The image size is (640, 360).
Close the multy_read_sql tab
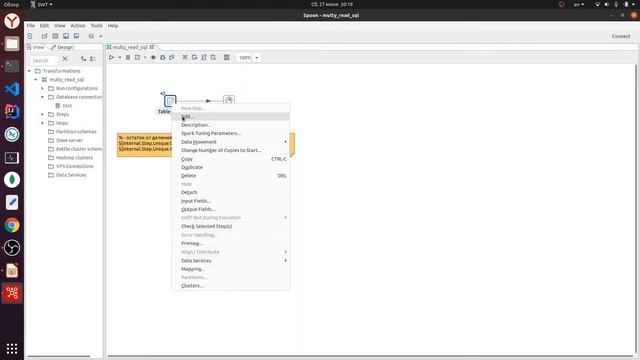click(x=152, y=47)
